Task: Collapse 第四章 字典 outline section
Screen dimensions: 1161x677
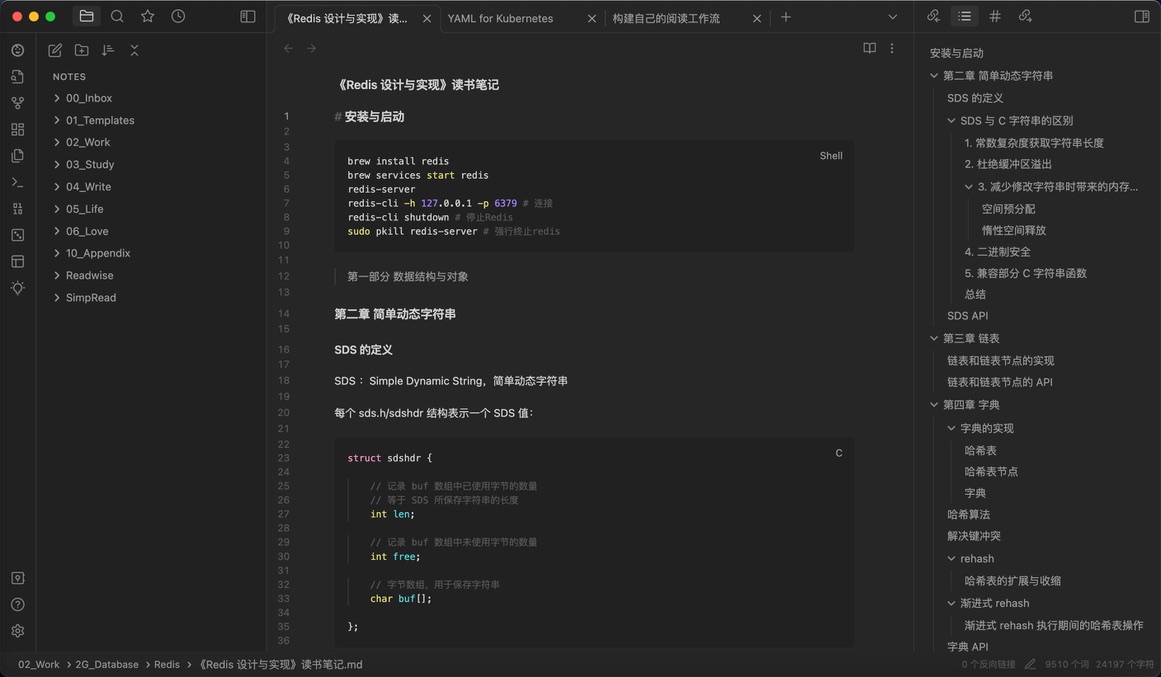Action: pyautogui.click(x=934, y=405)
